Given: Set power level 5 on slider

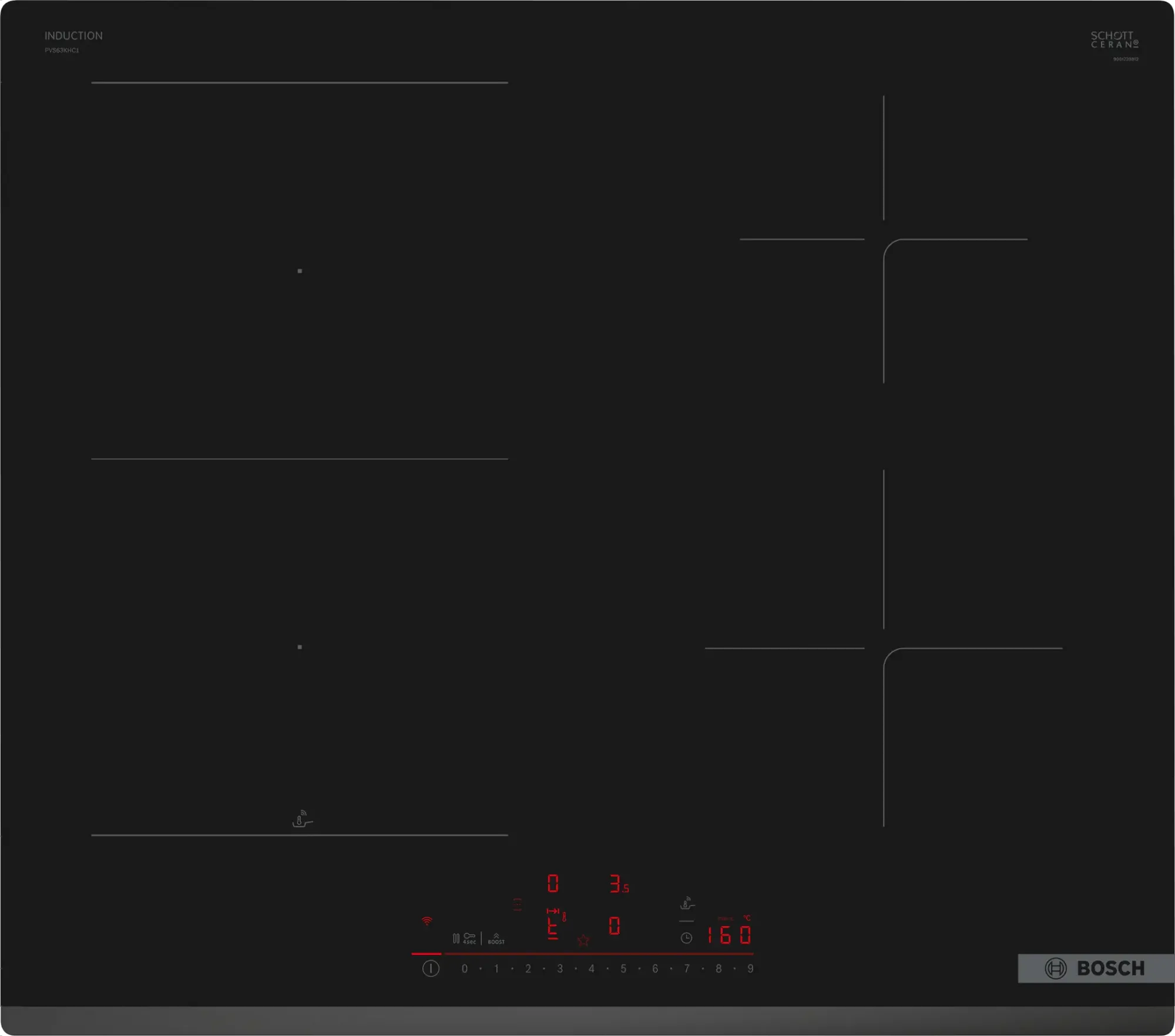Looking at the screenshot, I should [x=623, y=968].
